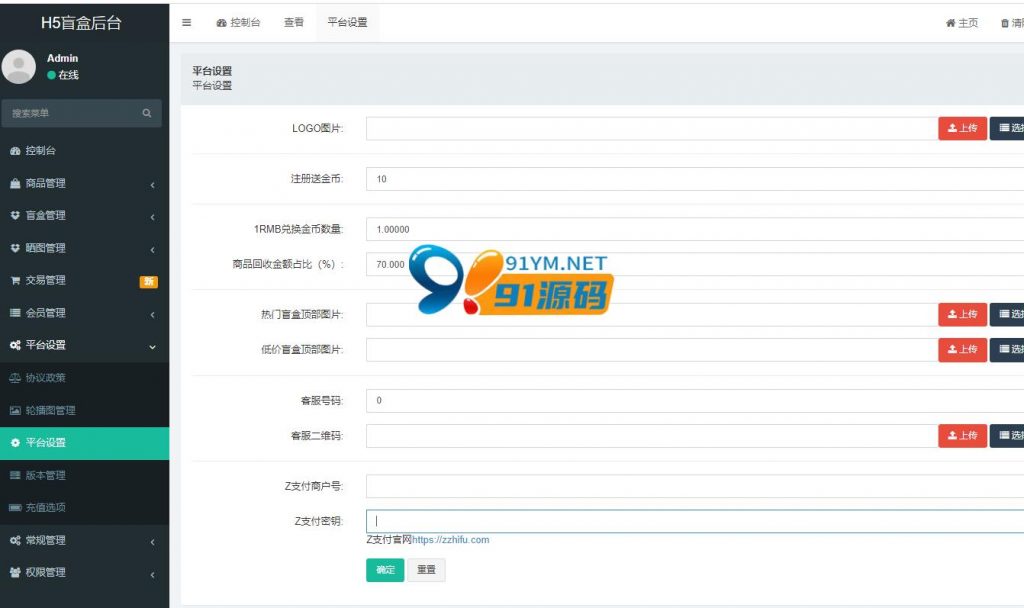
Task: Click the select button beside LOGO图片 upload
Action: click(1007, 128)
